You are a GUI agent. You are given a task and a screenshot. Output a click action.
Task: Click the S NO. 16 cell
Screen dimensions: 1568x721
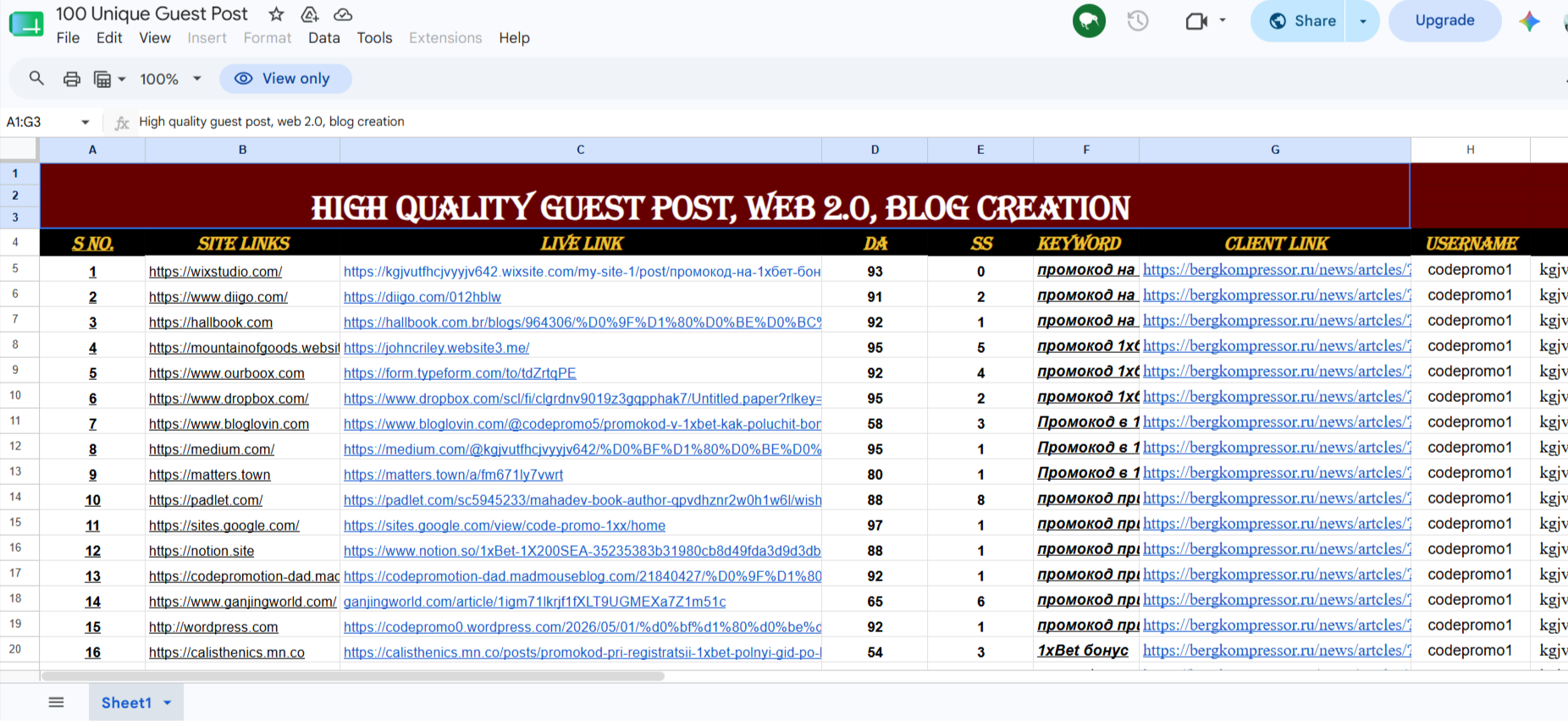tap(92, 652)
